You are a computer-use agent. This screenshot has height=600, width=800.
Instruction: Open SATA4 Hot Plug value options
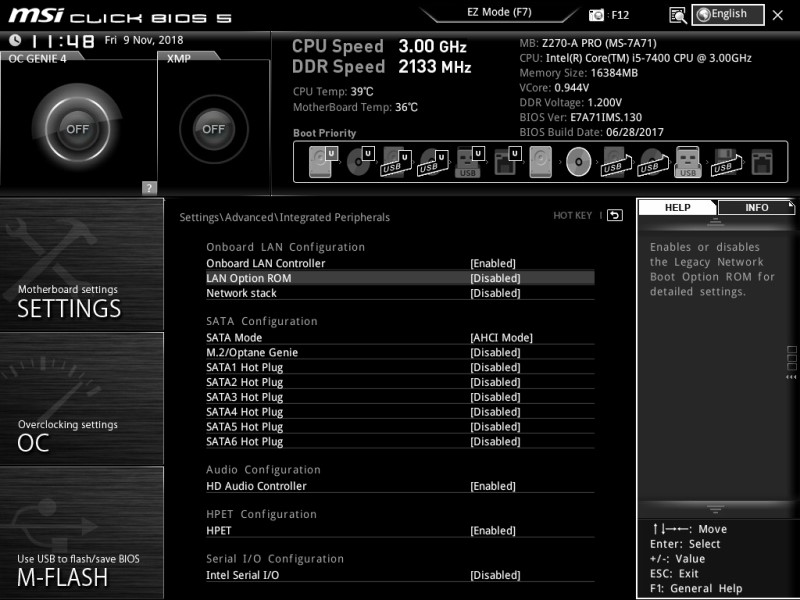point(495,412)
